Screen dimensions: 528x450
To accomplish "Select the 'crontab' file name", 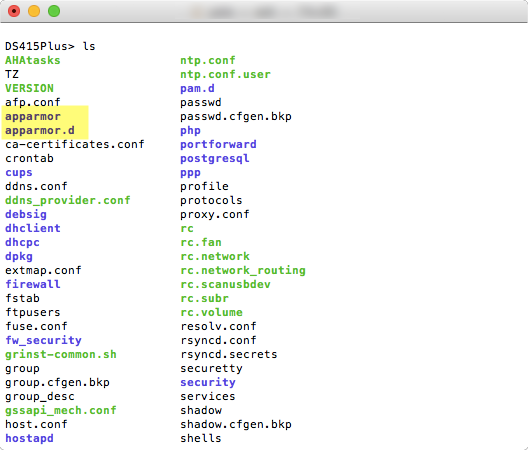I will (29, 158).
